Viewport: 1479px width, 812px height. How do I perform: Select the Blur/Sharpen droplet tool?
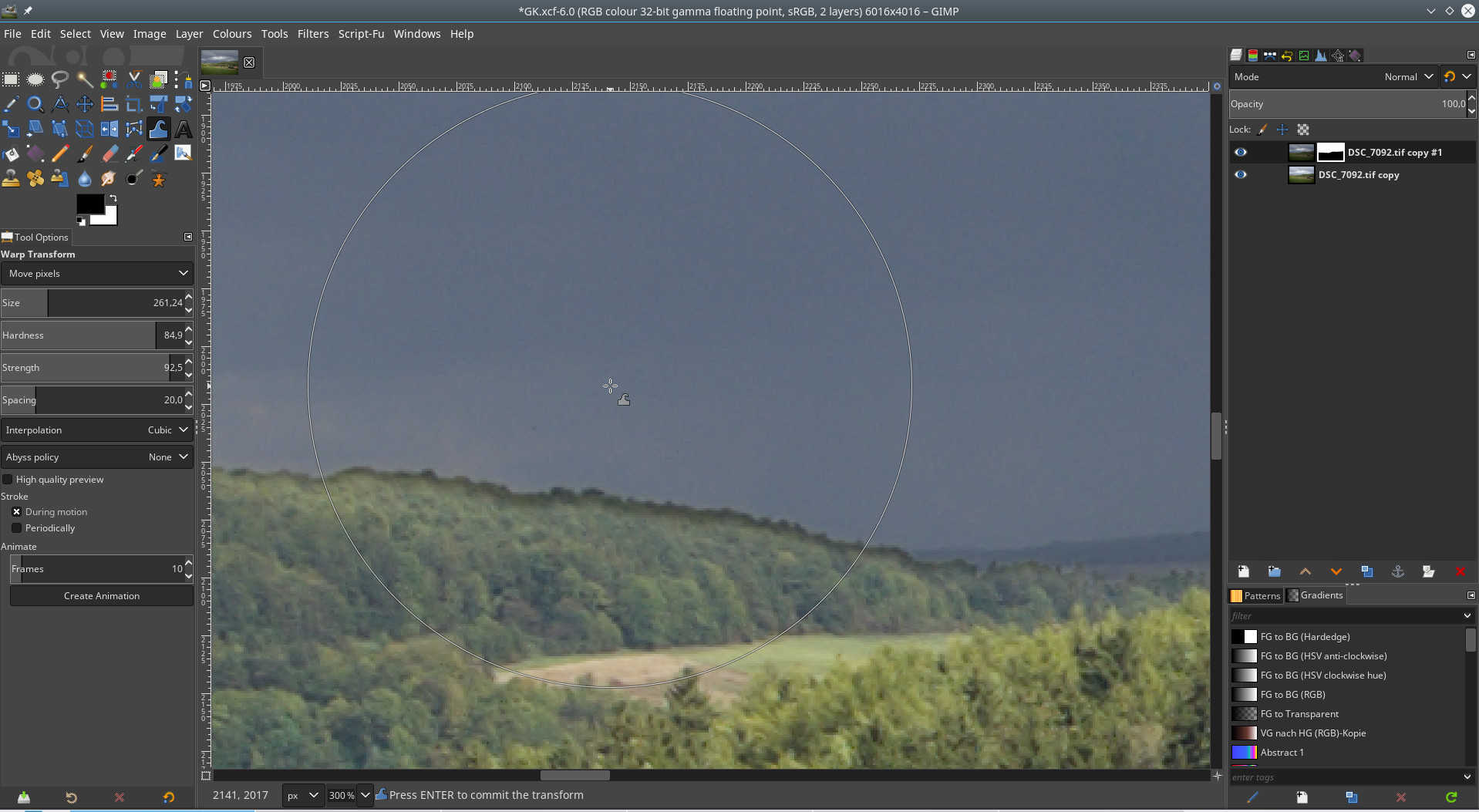pos(85,179)
